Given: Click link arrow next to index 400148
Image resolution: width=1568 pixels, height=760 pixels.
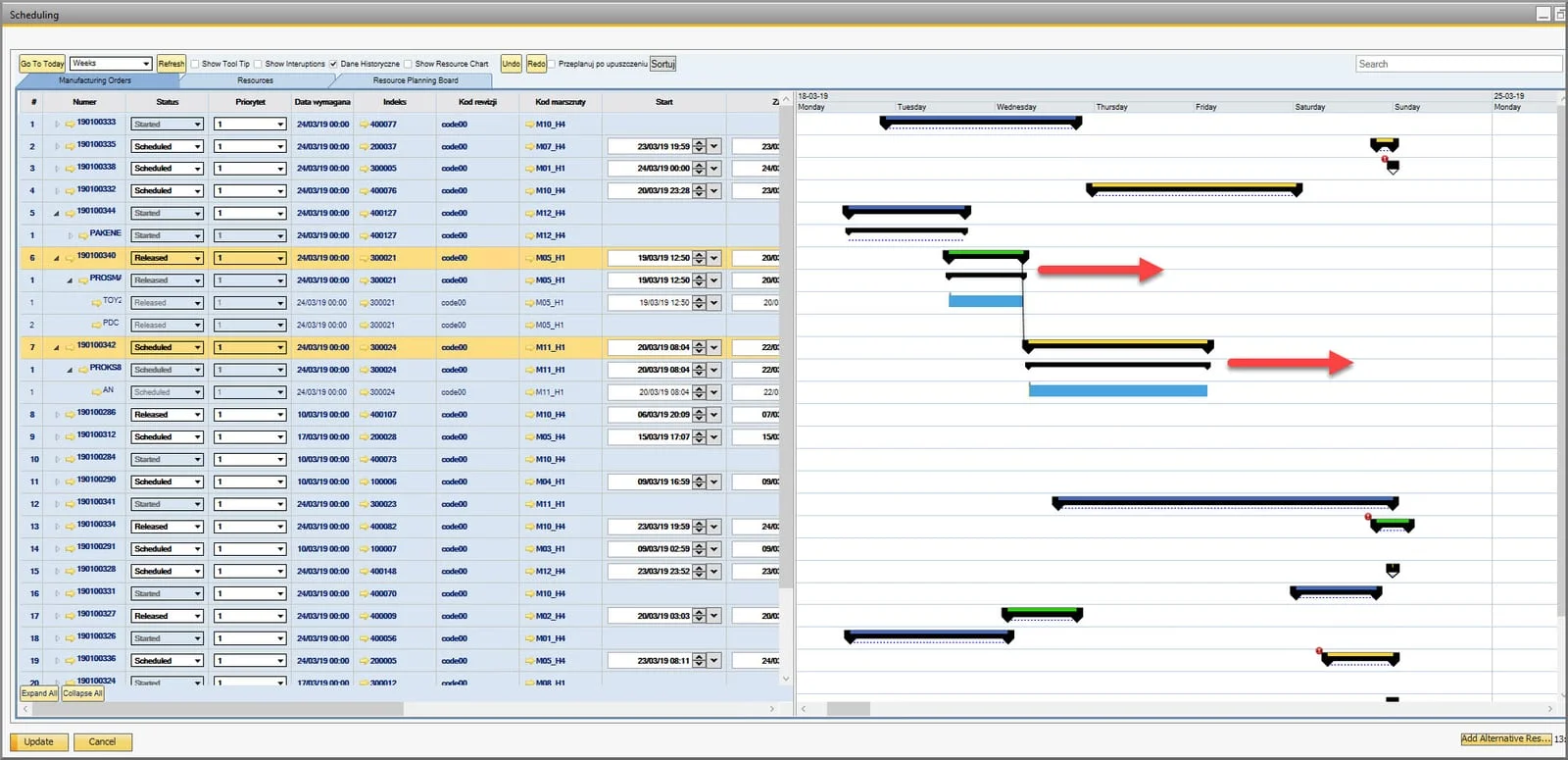Looking at the screenshot, I should pyautogui.click(x=365, y=572).
